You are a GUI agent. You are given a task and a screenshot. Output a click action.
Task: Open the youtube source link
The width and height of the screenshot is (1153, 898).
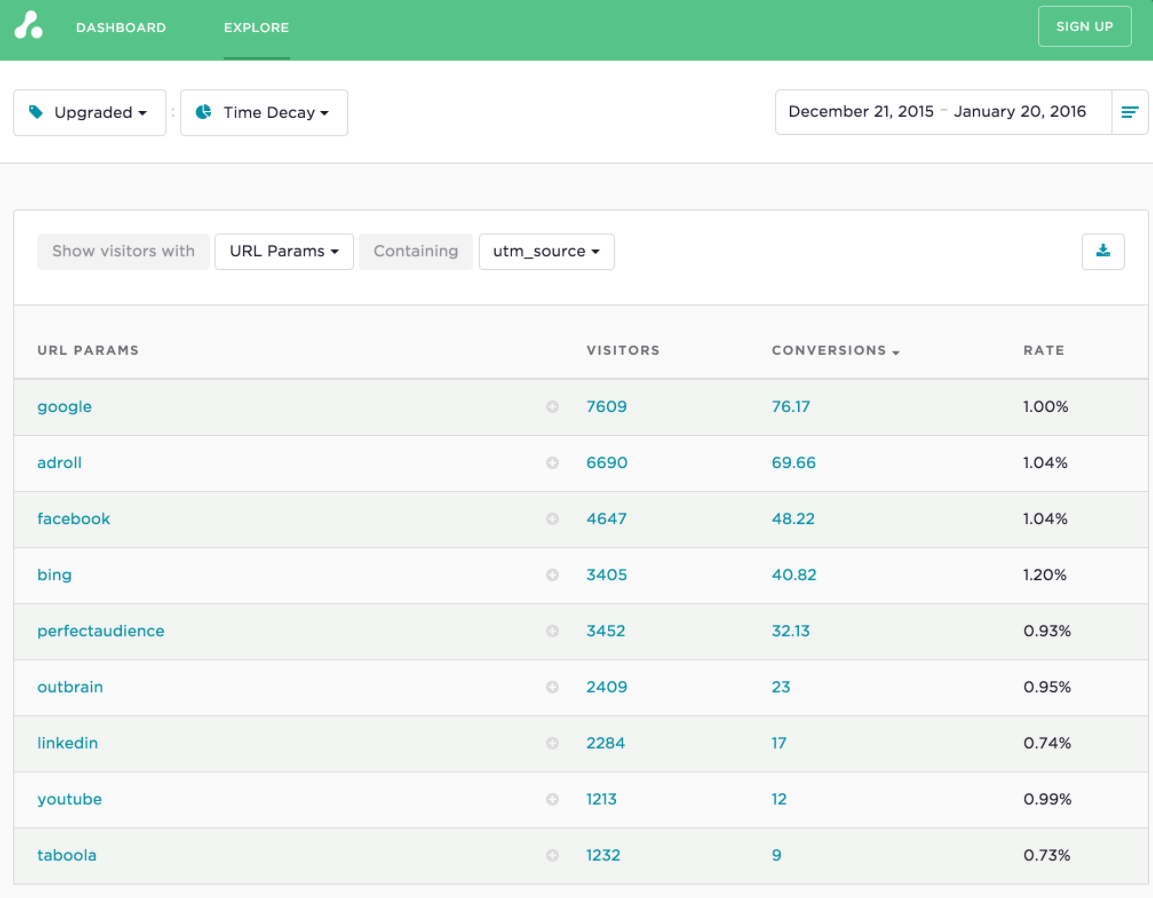(x=70, y=799)
